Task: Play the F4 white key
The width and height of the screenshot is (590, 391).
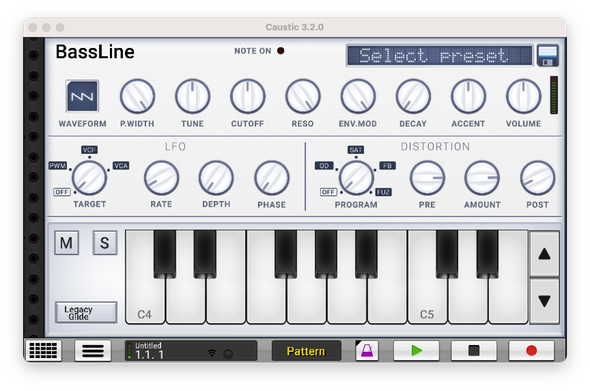Action: [266, 301]
